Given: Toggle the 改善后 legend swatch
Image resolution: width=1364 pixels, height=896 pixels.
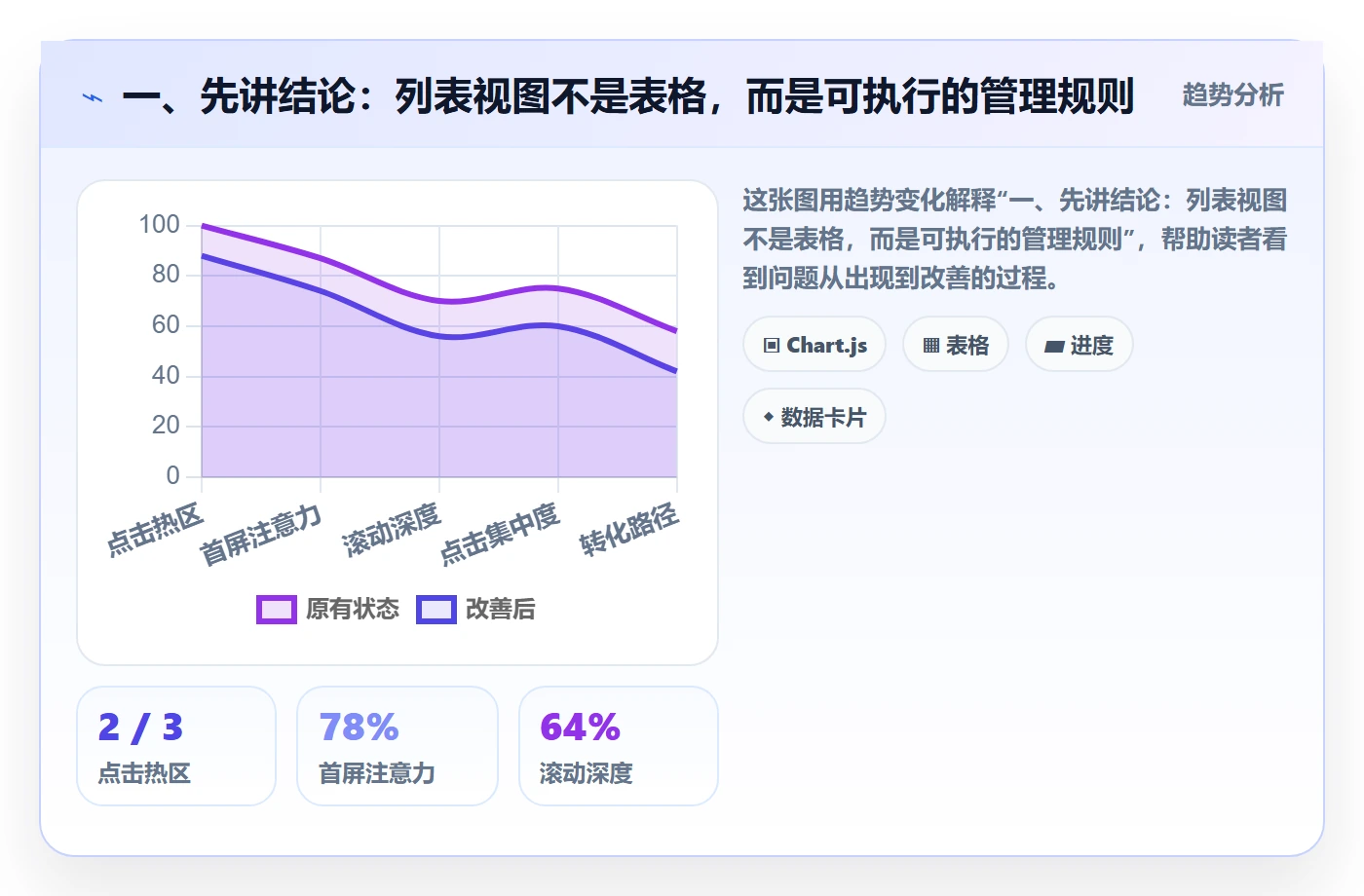Looking at the screenshot, I should (x=436, y=610).
